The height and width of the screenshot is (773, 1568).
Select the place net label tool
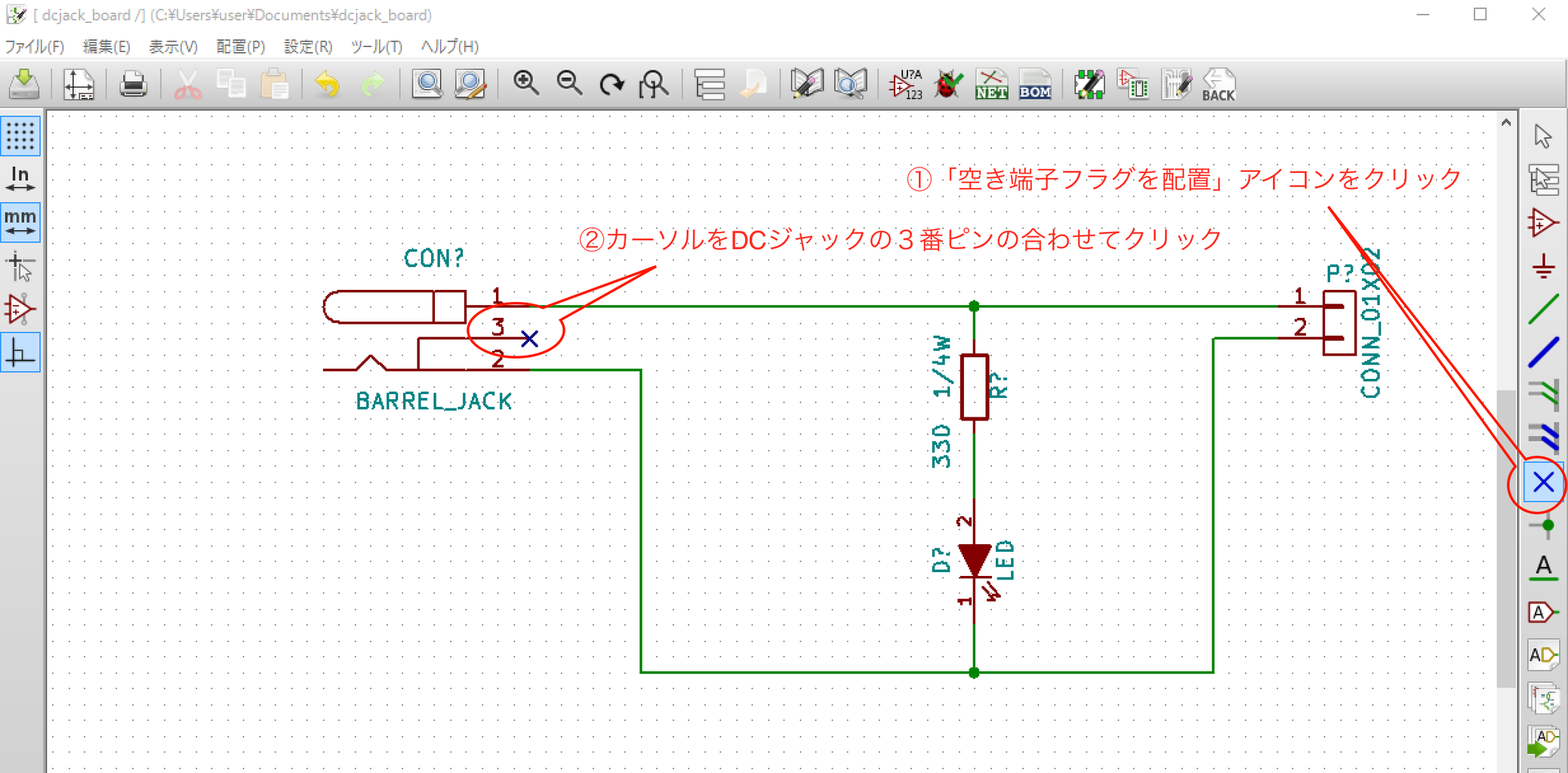[x=1543, y=568]
